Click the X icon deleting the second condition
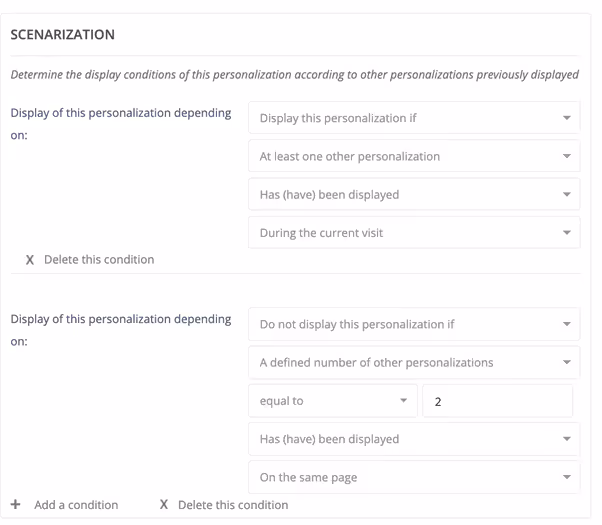 [163, 505]
